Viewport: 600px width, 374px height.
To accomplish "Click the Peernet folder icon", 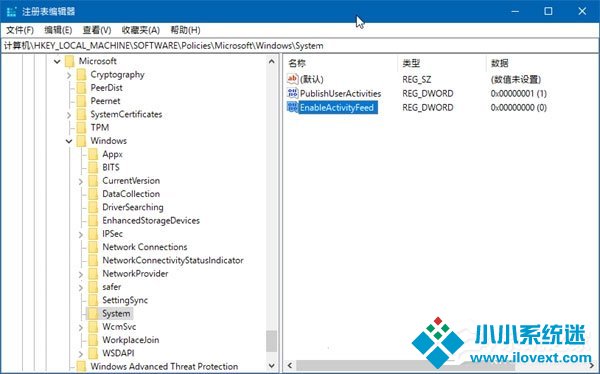I will pyautogui.click(x=81, y=101).
